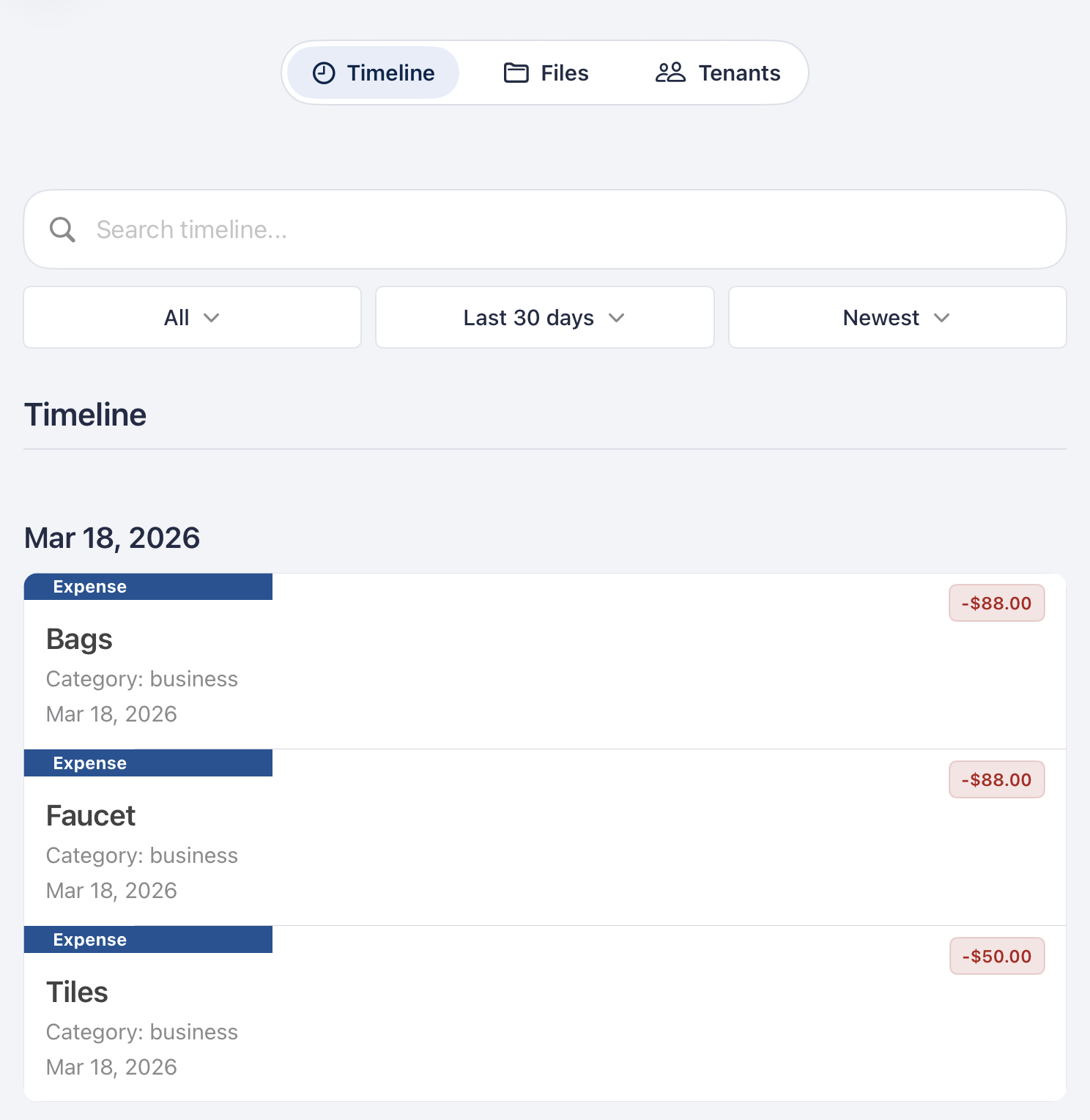The width and height of the screenshot is (1090, 1120).
Task: Open the All category filter dropdown
Action: (x=192, y=317)
